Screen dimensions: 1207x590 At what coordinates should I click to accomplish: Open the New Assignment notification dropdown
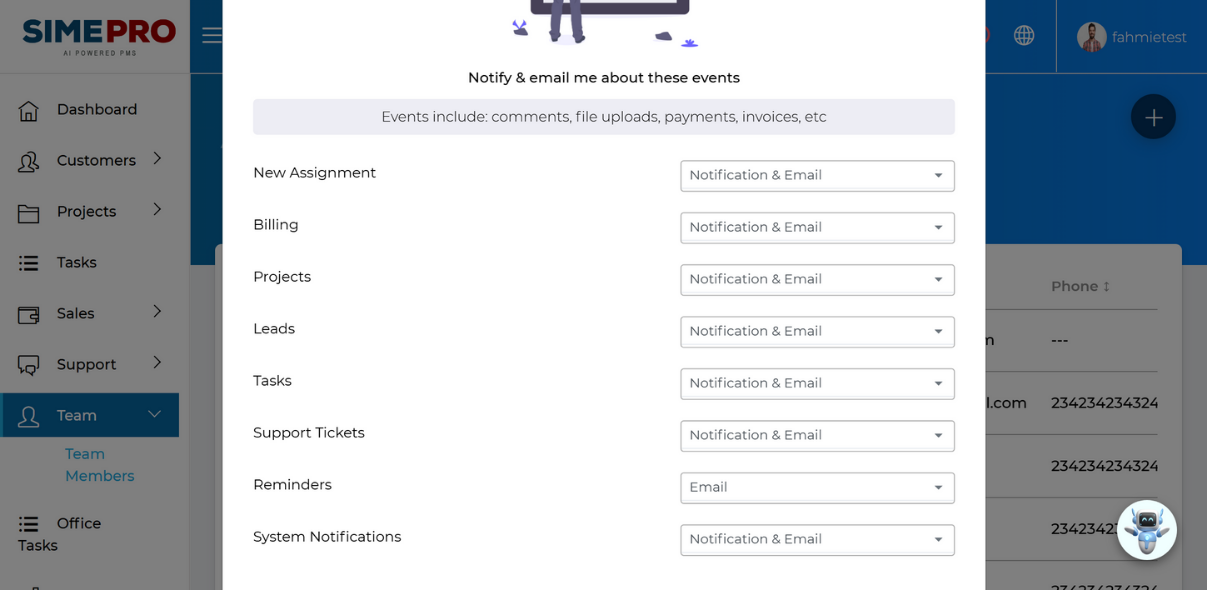point(817,175)
